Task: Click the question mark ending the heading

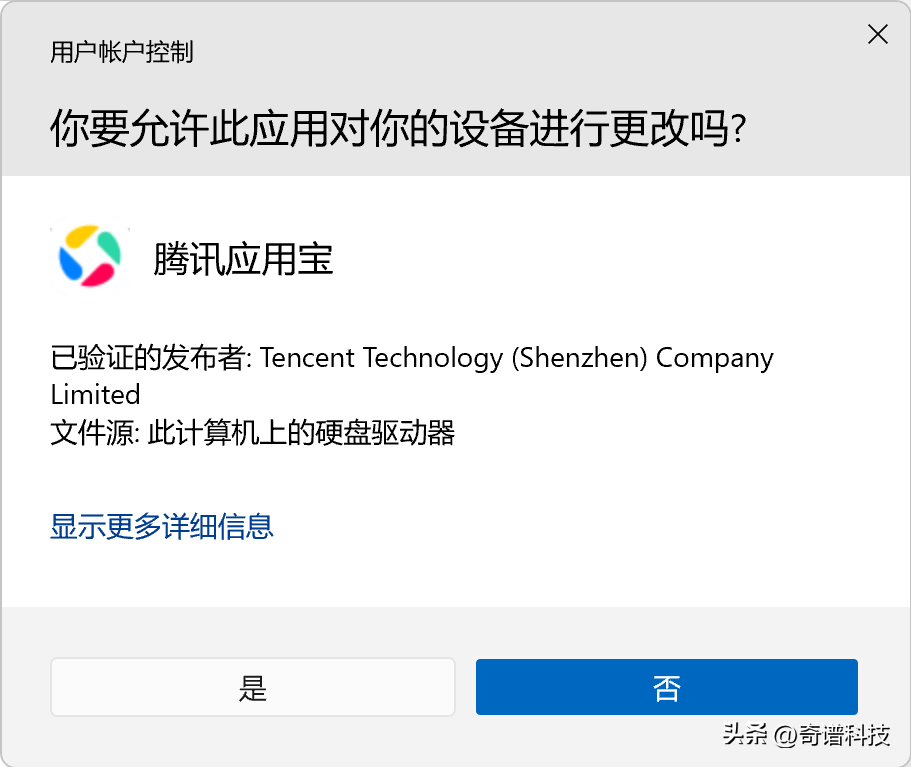Action: (738, 129)
